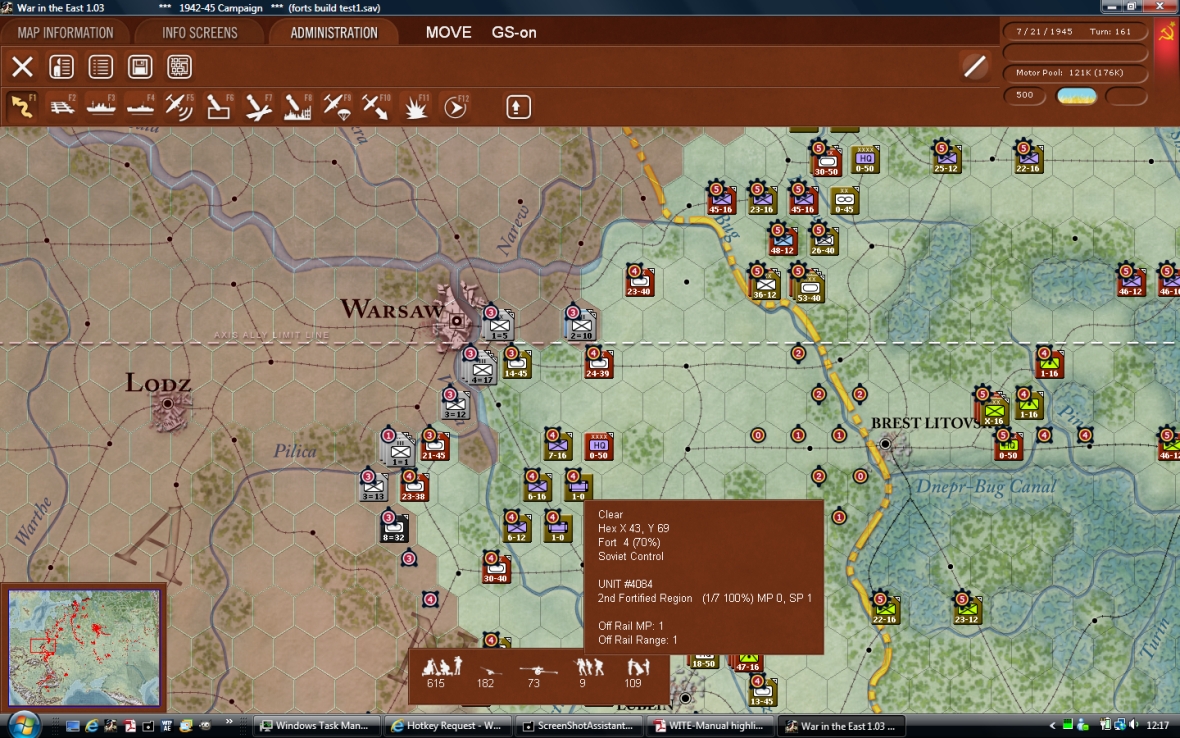Open the INFO SCREENS tab
This screenshot has height=738, width=1180.
point(199,33)
